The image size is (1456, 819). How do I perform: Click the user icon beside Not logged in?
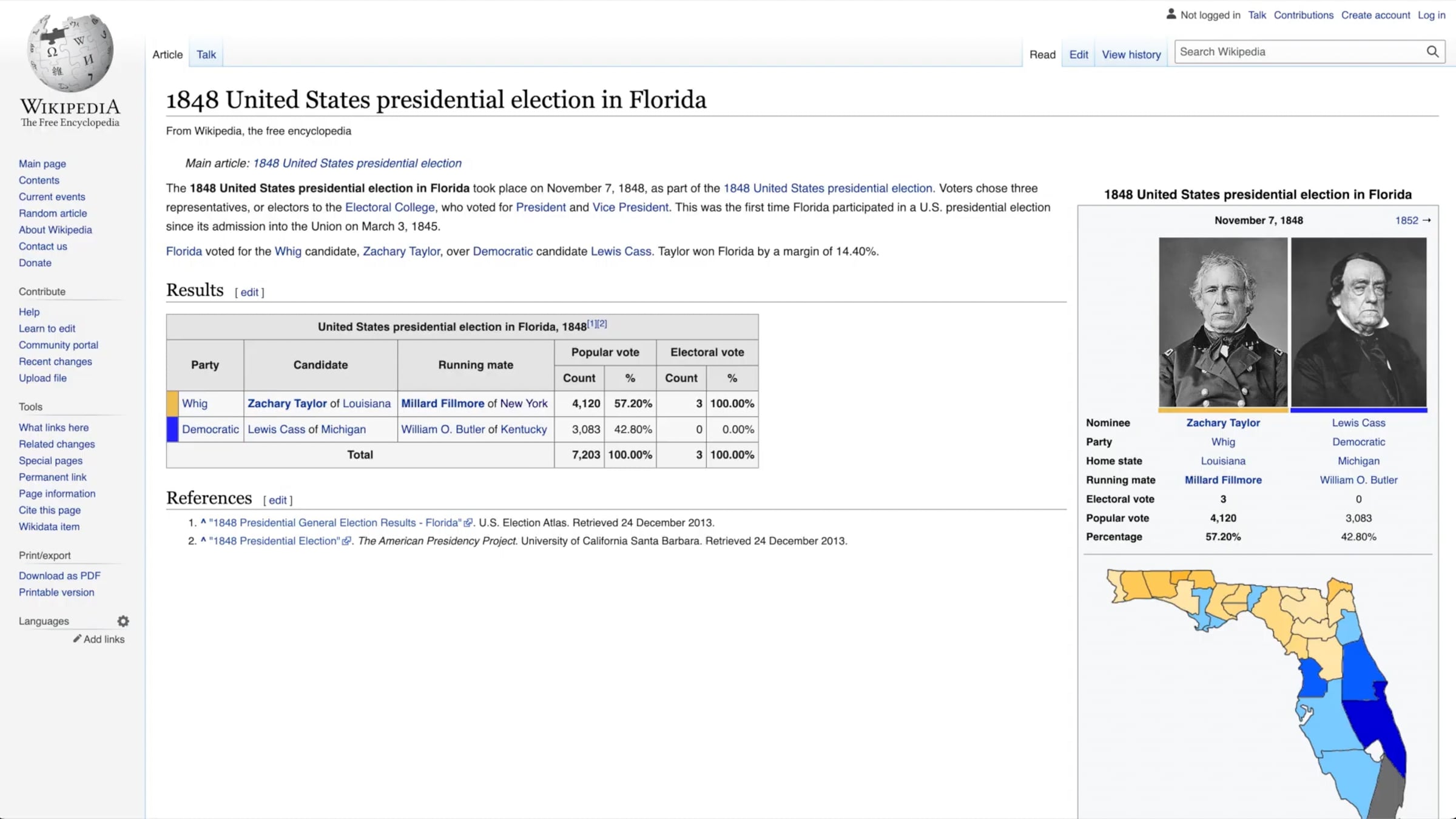coord(1171,14)
